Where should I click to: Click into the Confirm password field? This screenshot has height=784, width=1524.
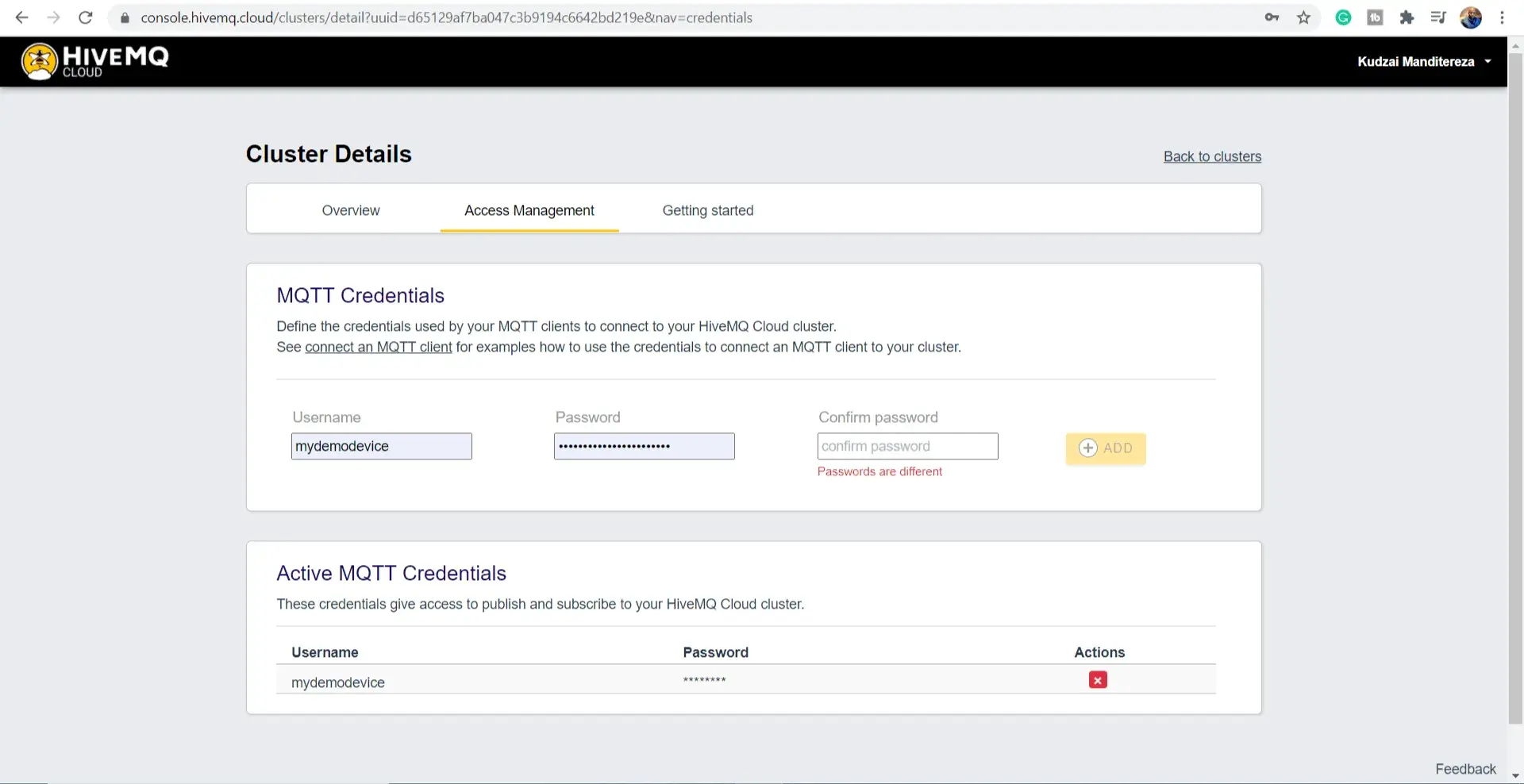tap(908, 446)
